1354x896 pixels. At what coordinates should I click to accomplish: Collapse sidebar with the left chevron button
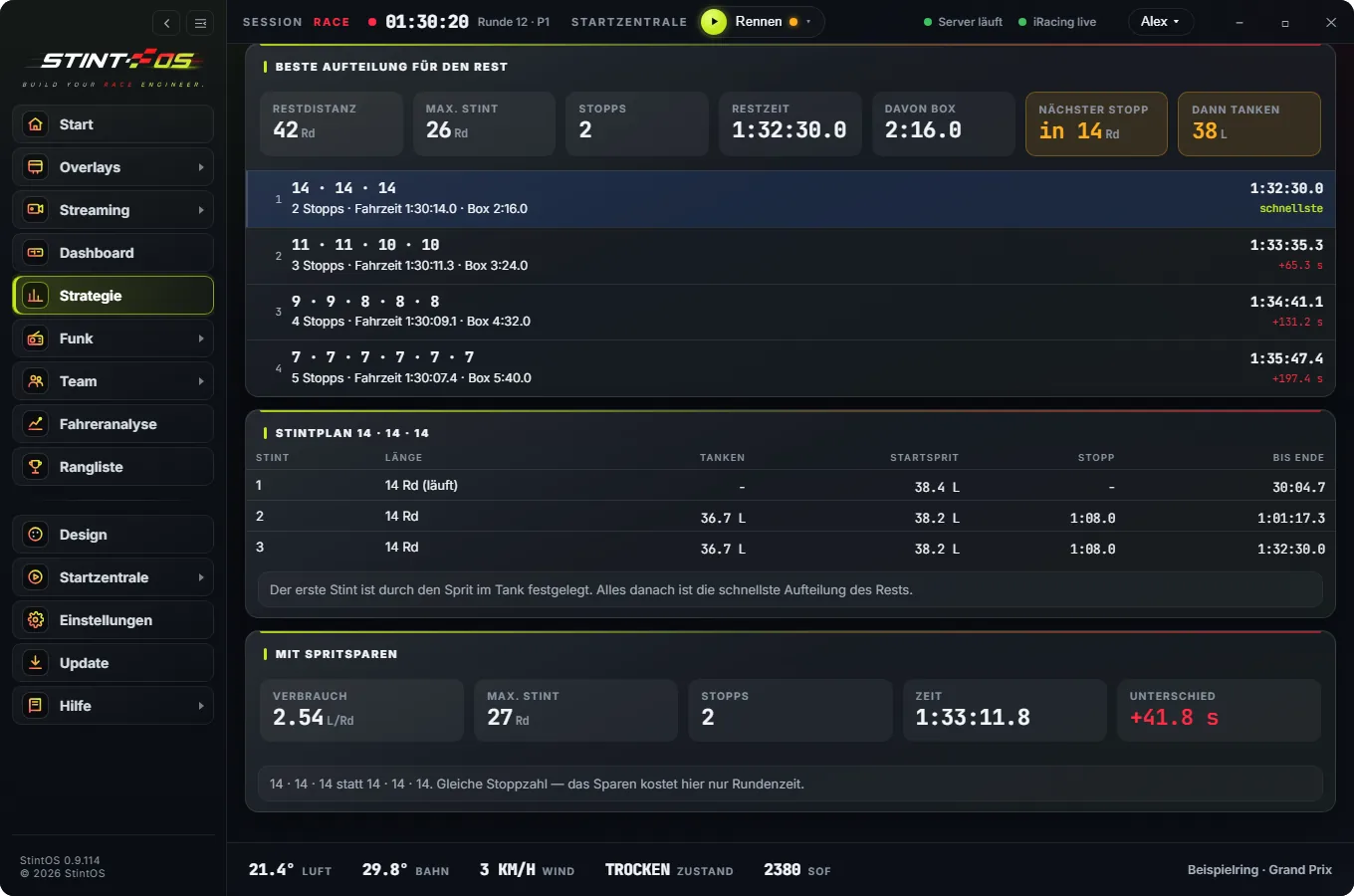click(x=167, y=23)
